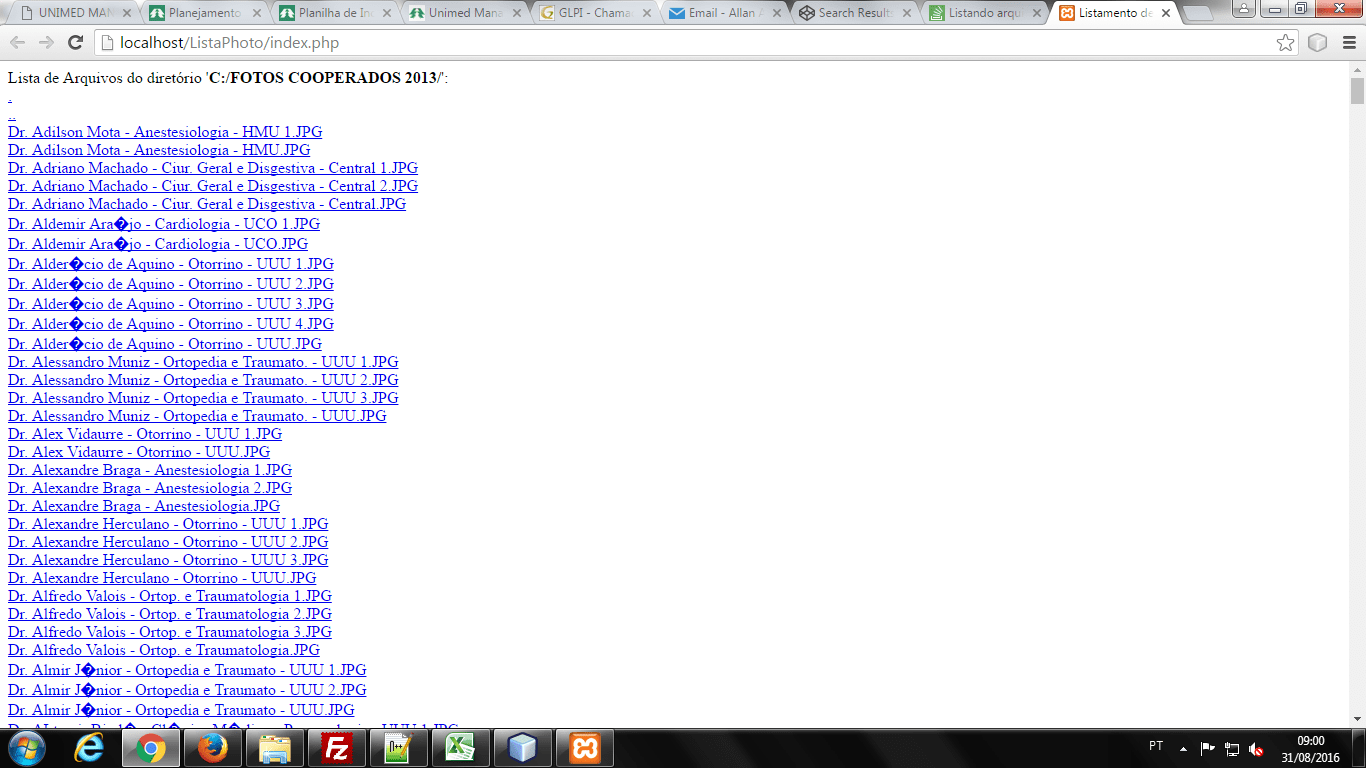Open 'Dr. Alessandro Muniz' 'UUU.JPG' link
The width and height of the screenshot is (1366, 768).
pos(197,416)
